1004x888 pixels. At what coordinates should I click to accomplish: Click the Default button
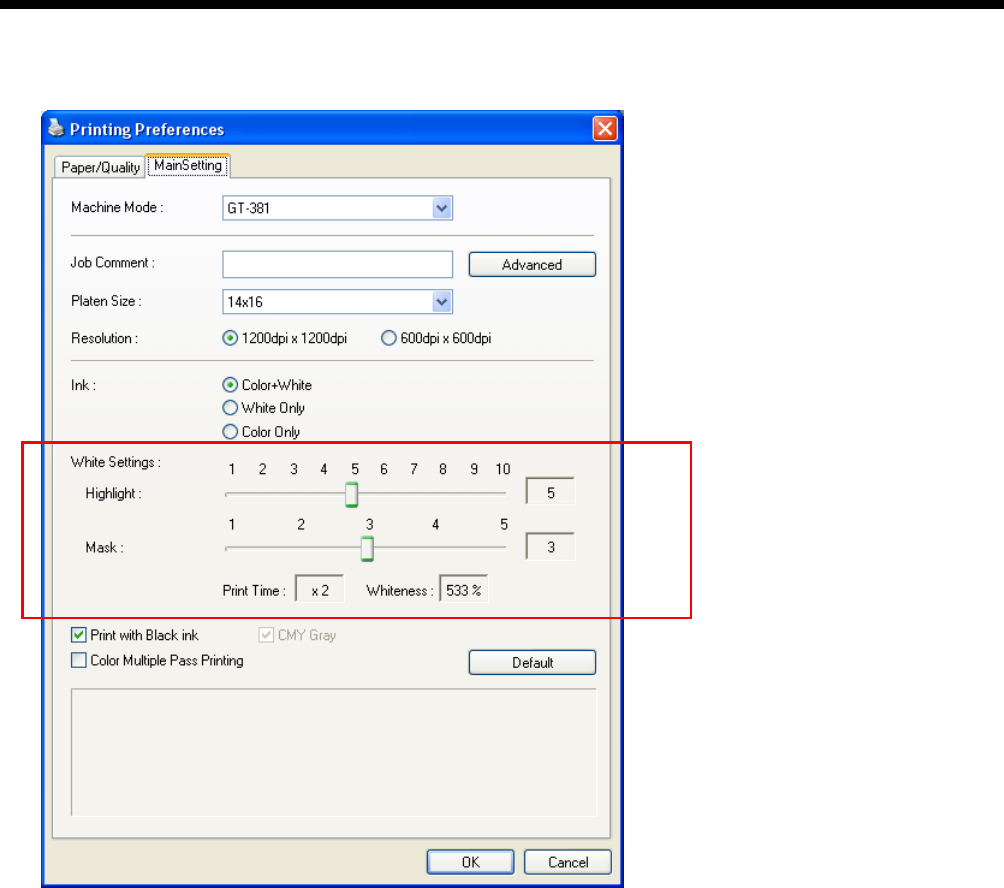coord(531,663)
